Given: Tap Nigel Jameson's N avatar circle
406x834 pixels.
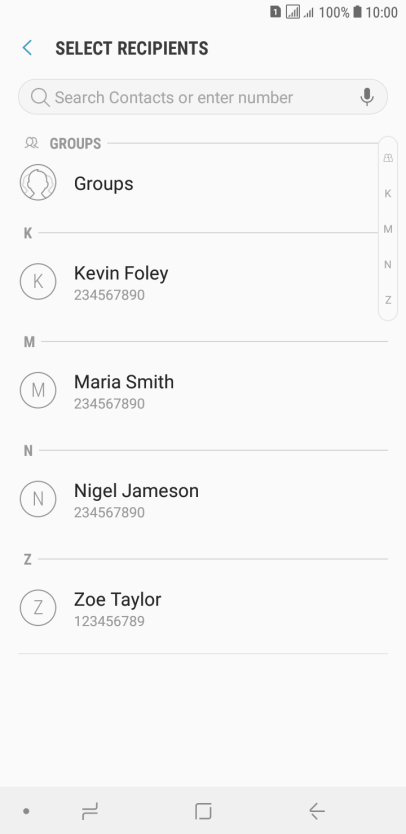Looking at the screenshot, I should pos(38,499).
